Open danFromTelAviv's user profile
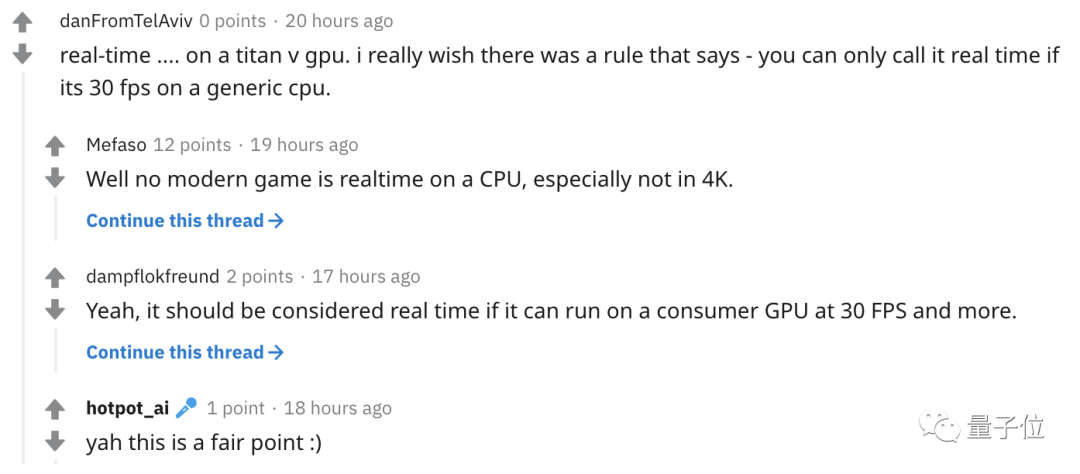Viewport: 1080px width, 474px height. (x=126, y=21)
